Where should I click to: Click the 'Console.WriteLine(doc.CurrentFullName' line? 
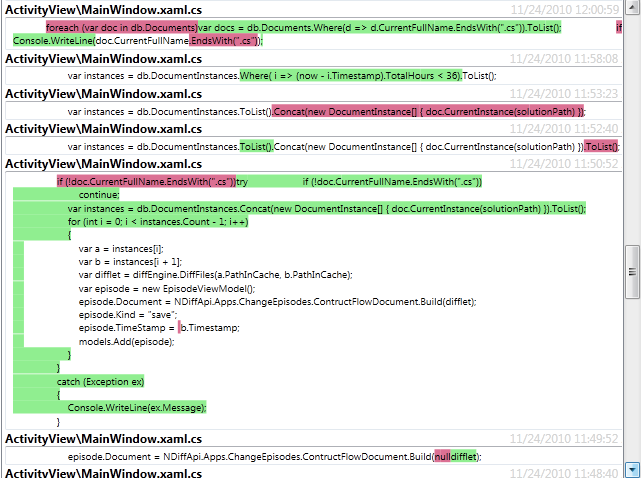[138, 41]
